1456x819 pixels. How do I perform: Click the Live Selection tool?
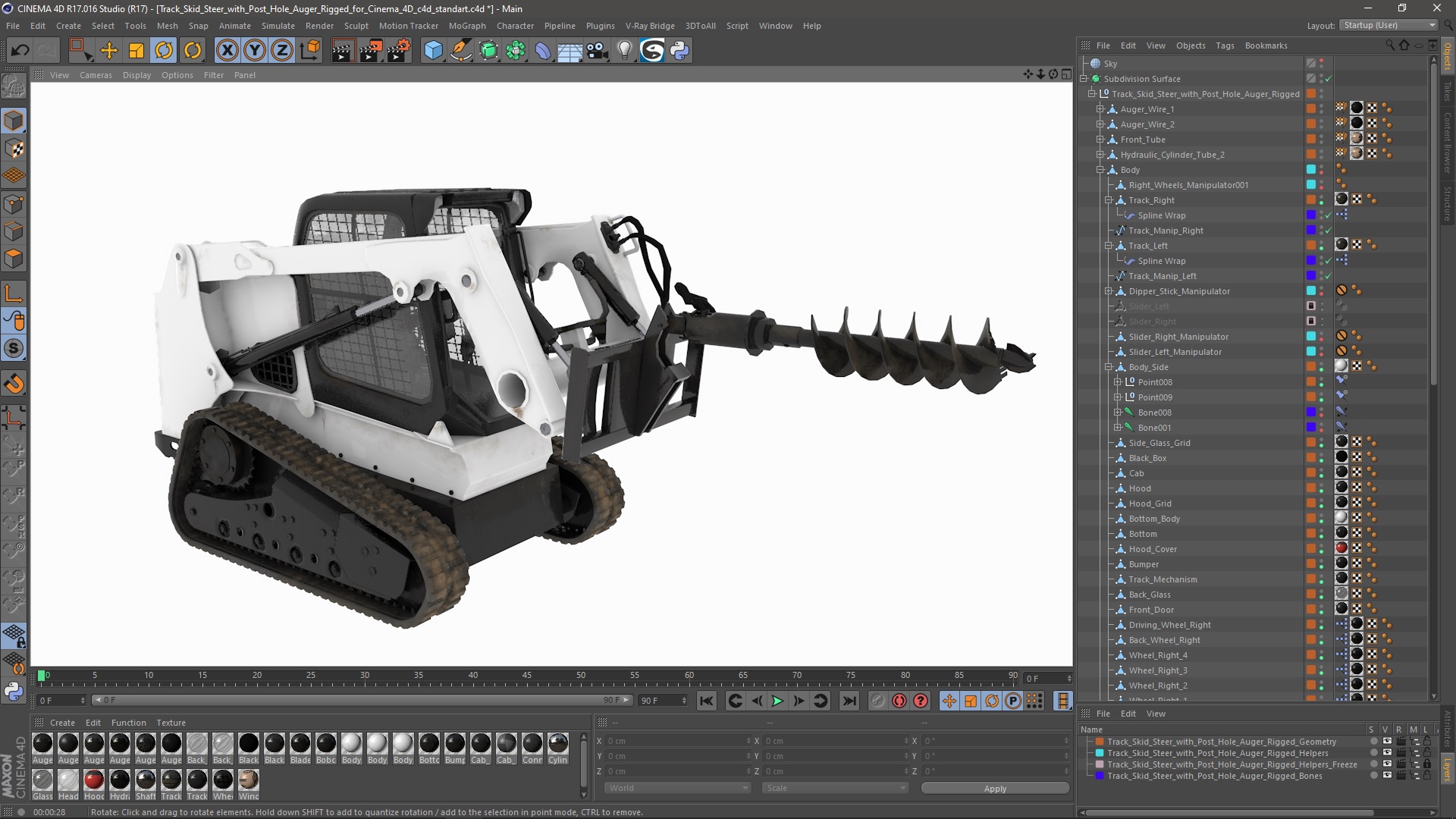coord(80,51)
